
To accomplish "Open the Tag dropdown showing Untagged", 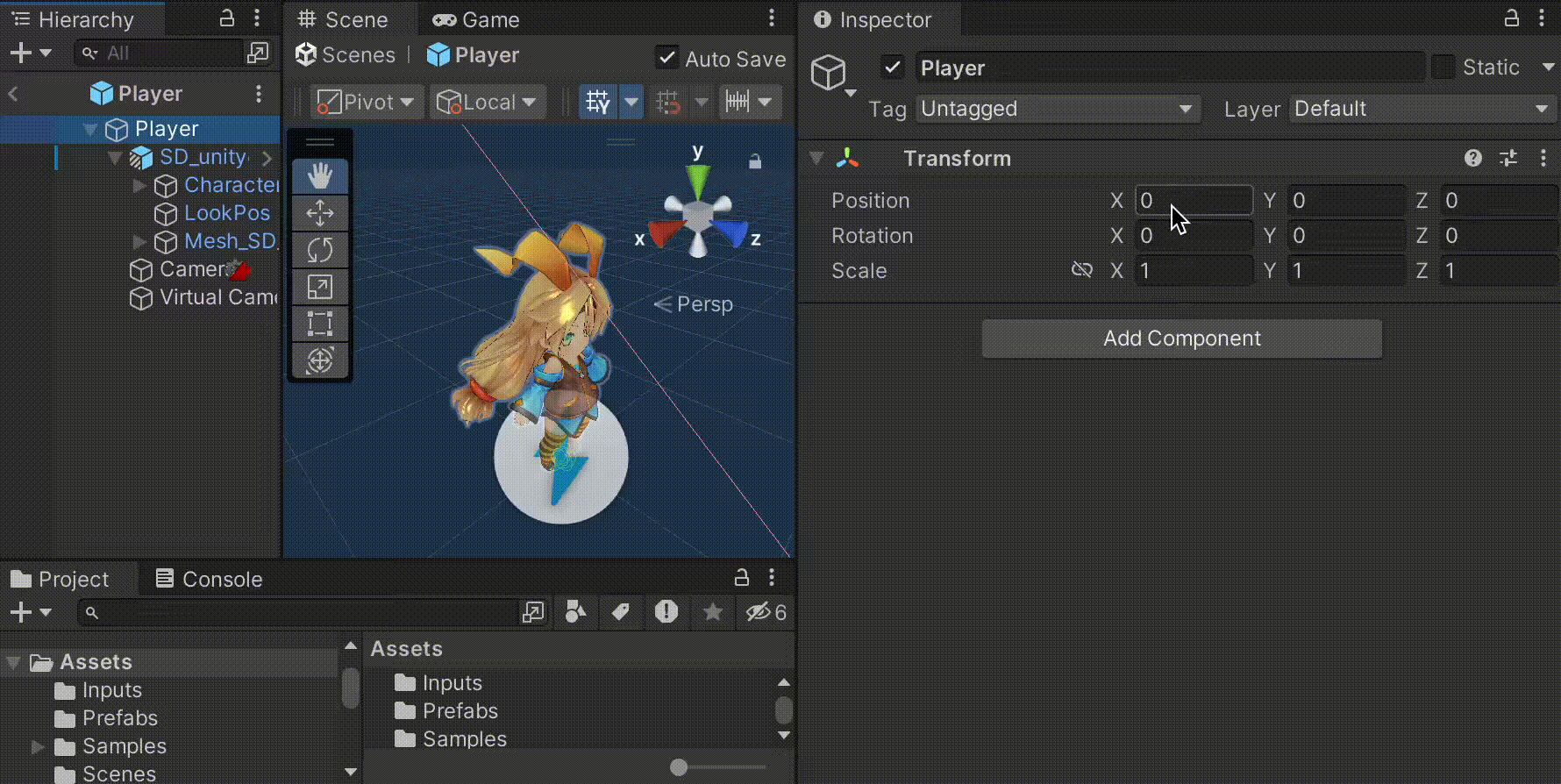I will 1057,109.
